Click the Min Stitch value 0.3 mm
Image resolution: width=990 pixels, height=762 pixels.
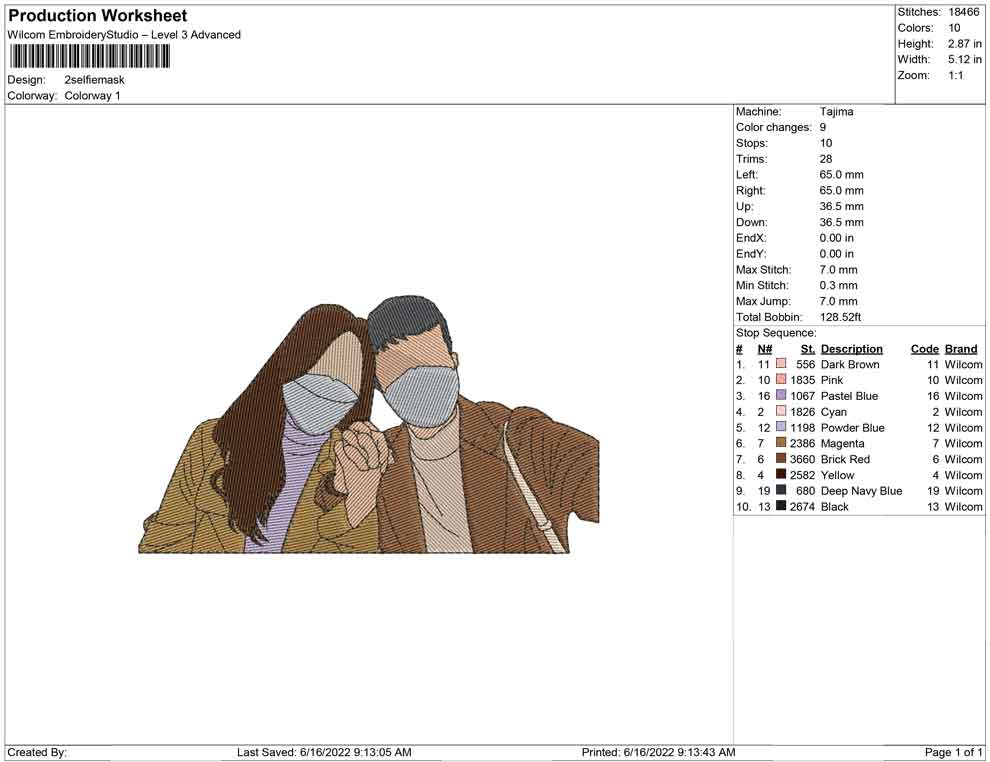(838, 285)
